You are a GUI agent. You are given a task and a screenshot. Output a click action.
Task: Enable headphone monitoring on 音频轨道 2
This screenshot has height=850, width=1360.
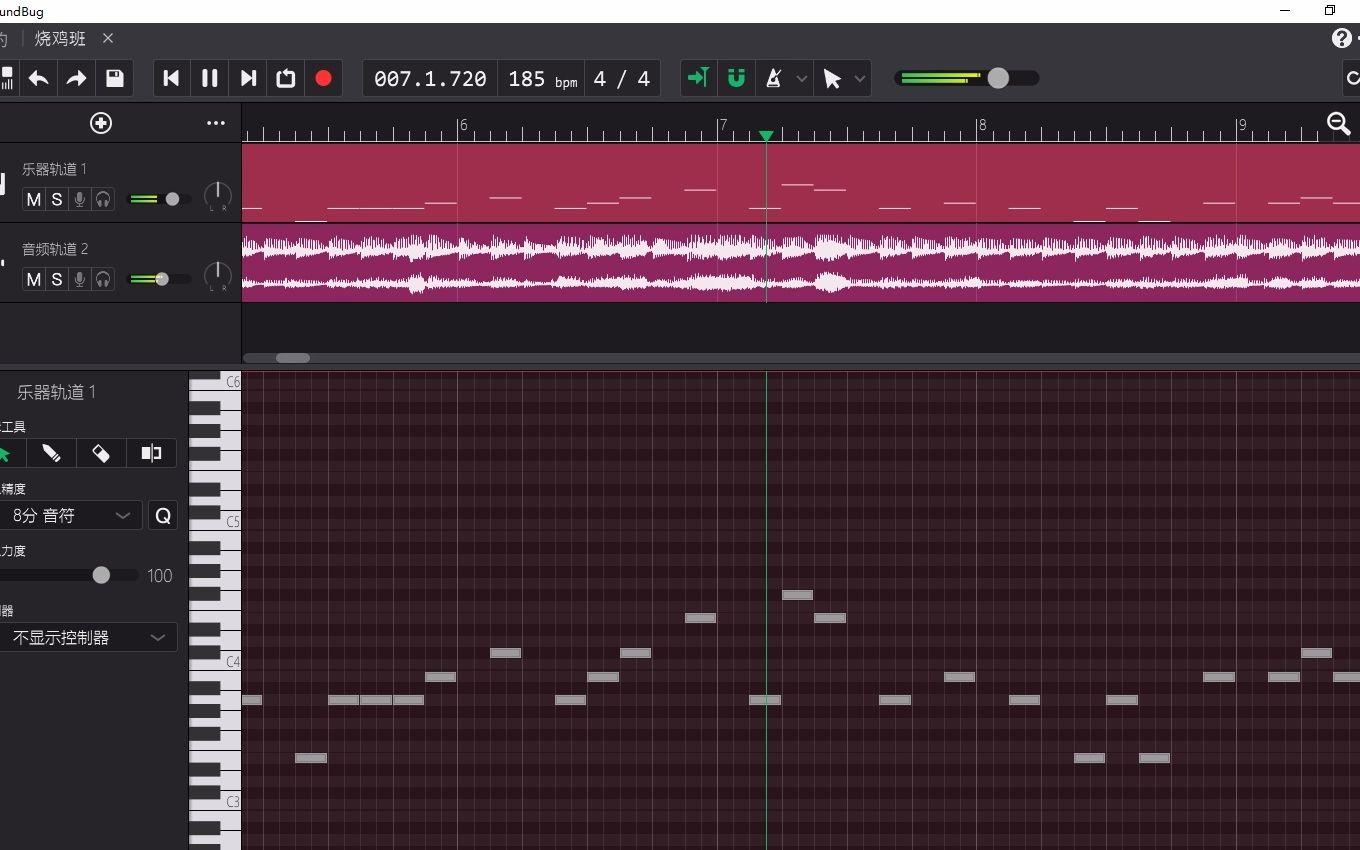pyautogui.click(x=103, y=279)
